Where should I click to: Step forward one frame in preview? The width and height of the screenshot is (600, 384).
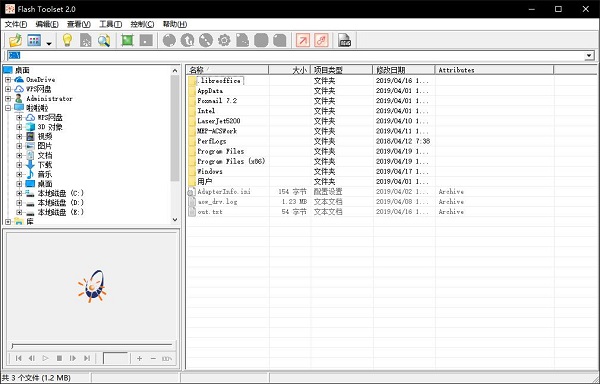tap(73, 358)
